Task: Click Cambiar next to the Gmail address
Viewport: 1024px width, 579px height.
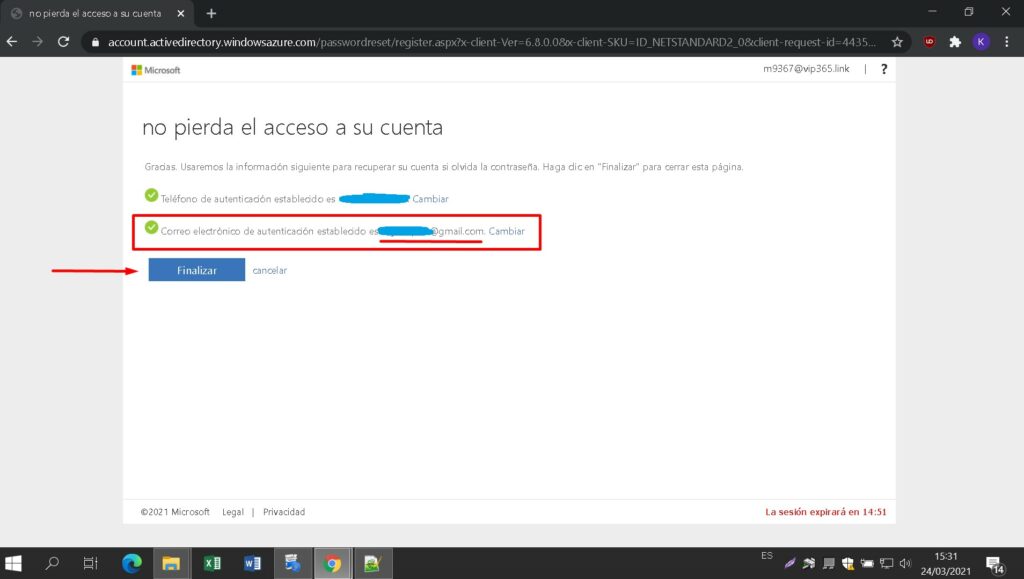Action: coord(506,231)
